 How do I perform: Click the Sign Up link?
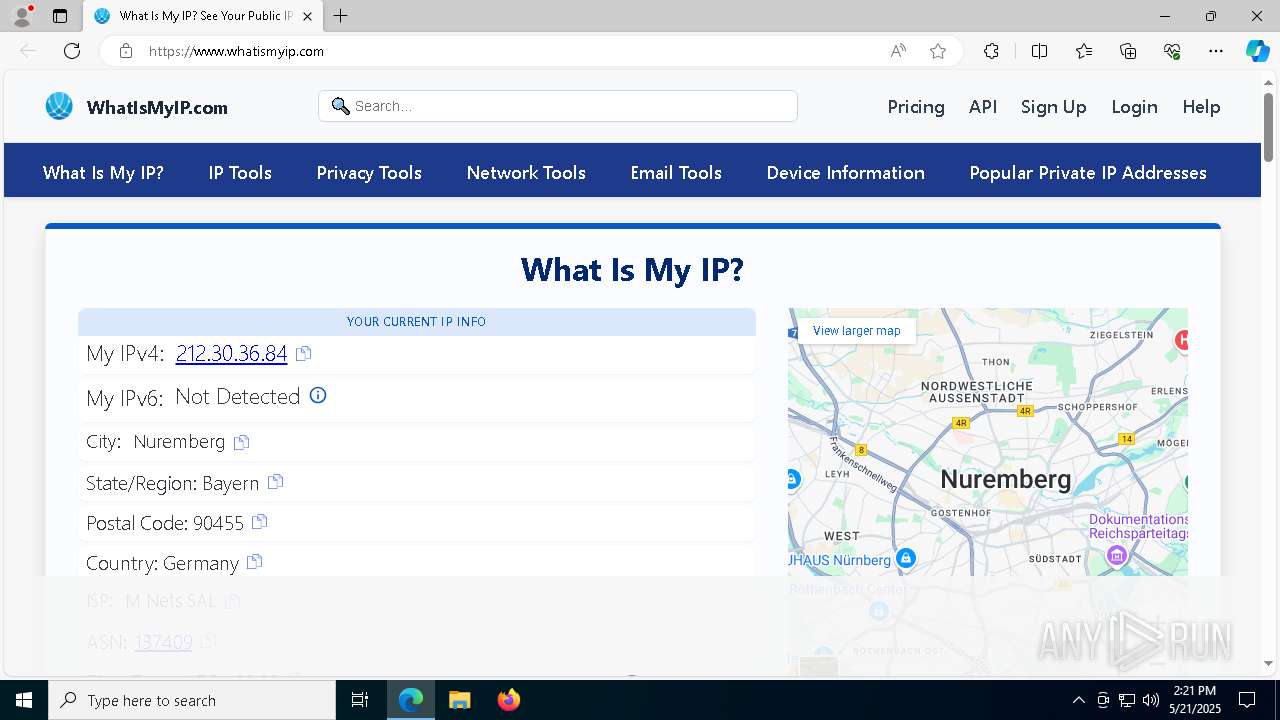tap(1053, 107)
